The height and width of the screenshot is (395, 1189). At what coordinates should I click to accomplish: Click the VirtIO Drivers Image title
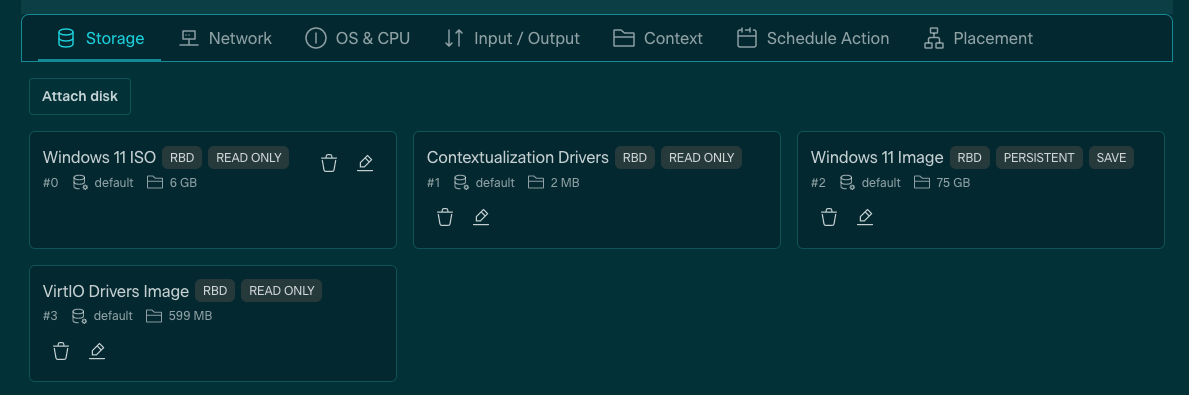(x=116, y=291)
